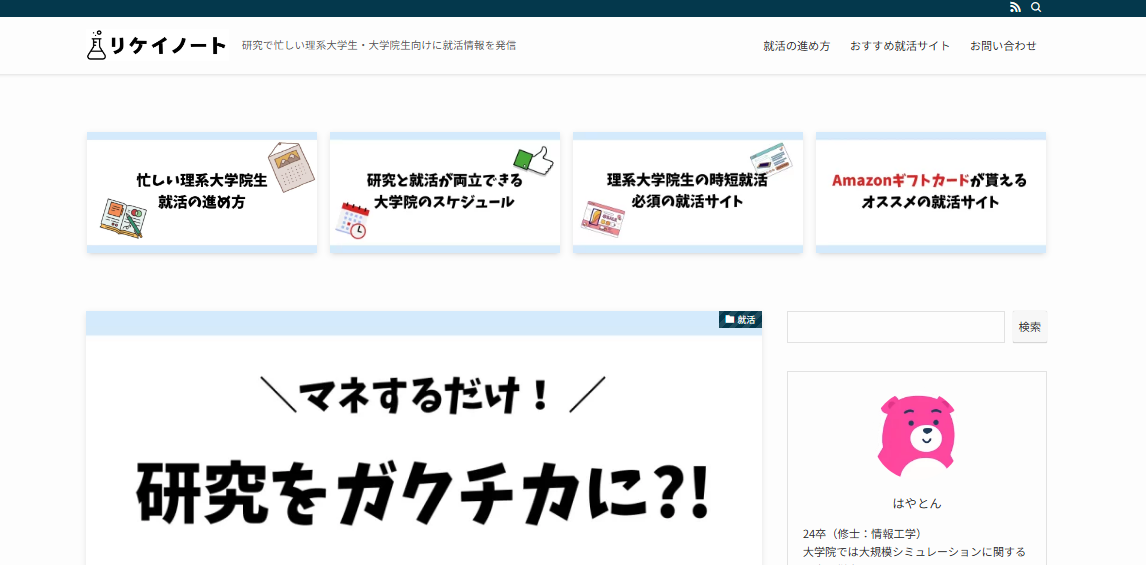Image resolution: width=1146 pixels, height=565 pixels.
Task: Click the 検索 button
Action: point(1029,327)
